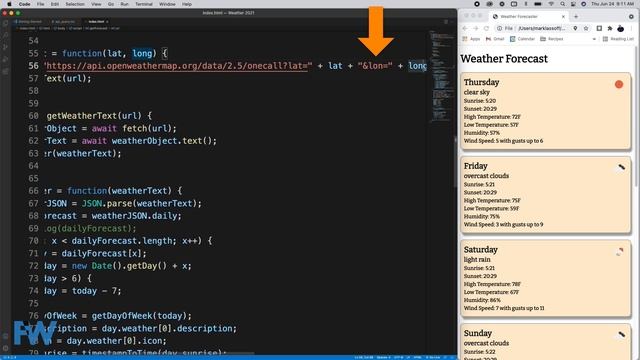Image resolution: width=640 pixels, height=360 pixels.
Task: Click the browser address bar
Action: click(542, 28)
